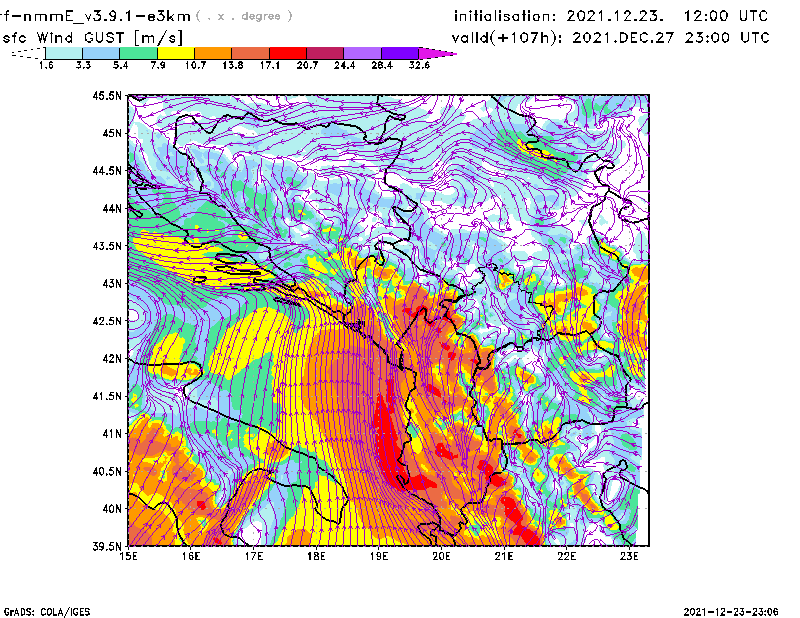Select the 44.5N latitude label
Viewport: 800px width, 618px height.
click(107, 170)
